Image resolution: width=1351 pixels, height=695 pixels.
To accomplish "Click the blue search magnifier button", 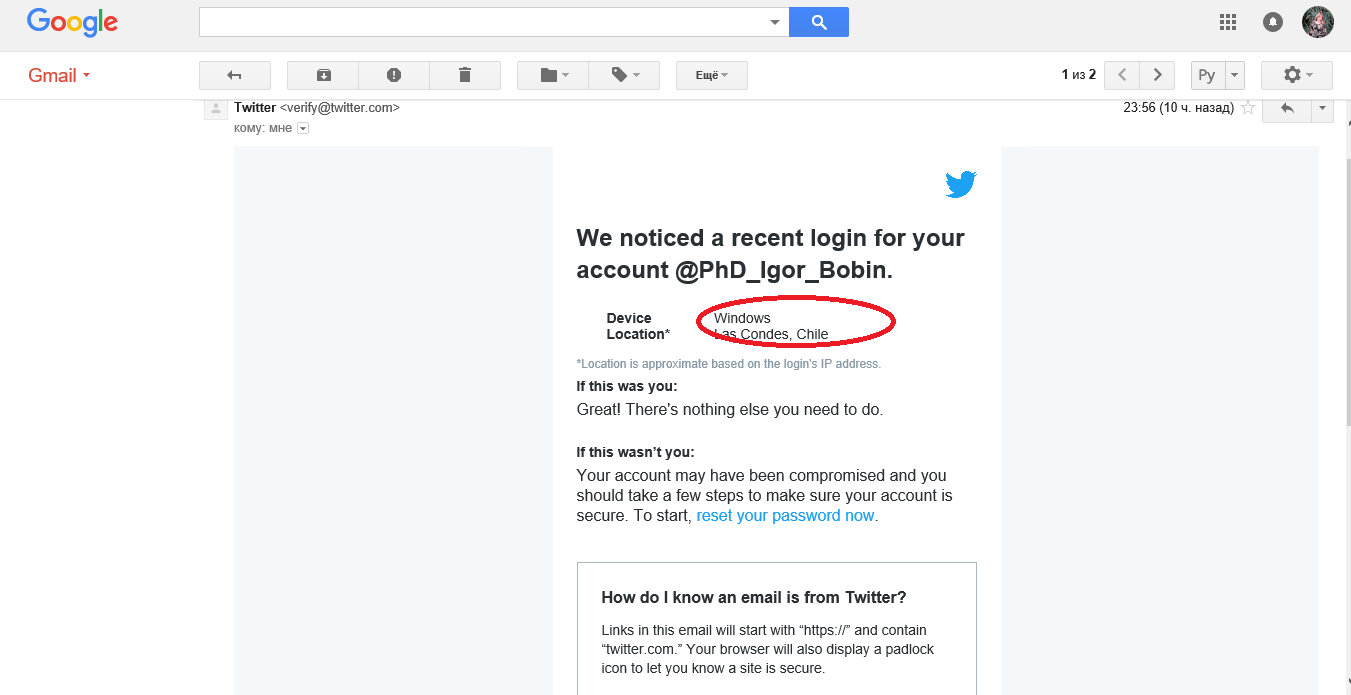I will (819, 22).
